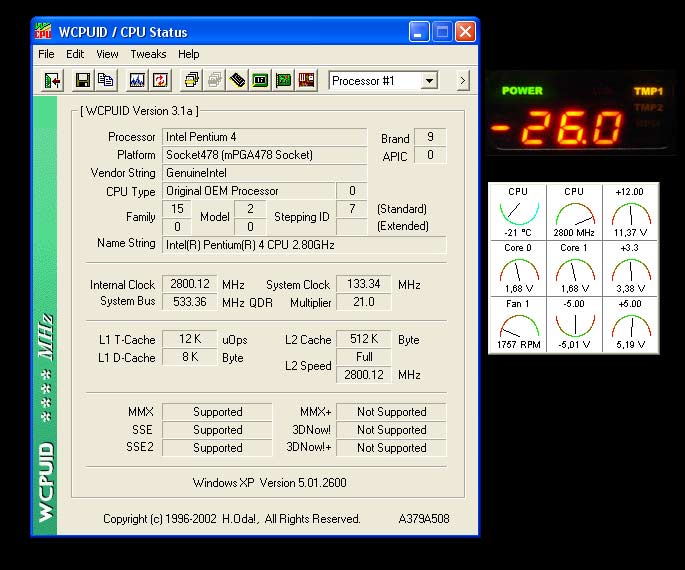This screenshot has height=570, width=685.
Task: Close the WCPUID window
Action: (466, 32)
